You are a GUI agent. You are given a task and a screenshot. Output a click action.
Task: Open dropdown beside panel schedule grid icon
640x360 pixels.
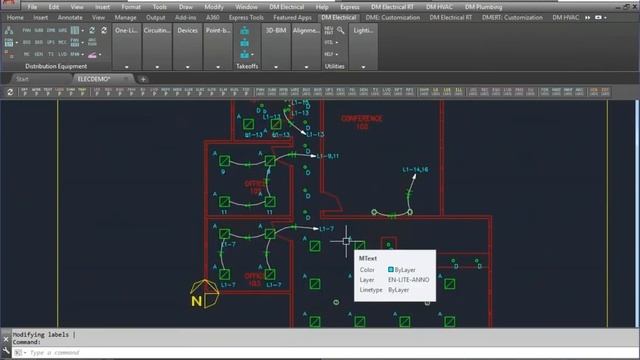82,31
